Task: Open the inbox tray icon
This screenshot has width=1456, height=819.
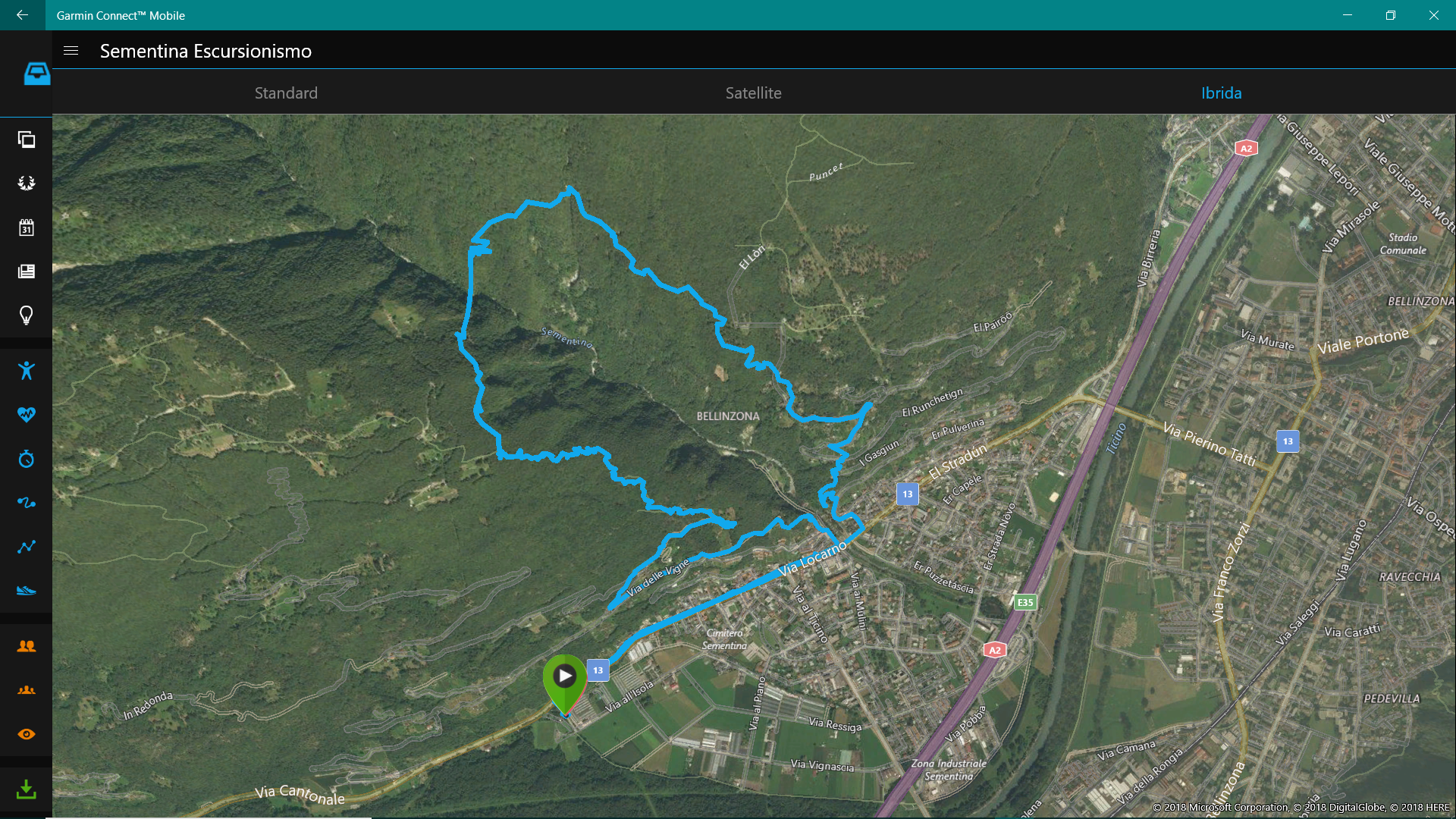Action: tap(36, 74)
